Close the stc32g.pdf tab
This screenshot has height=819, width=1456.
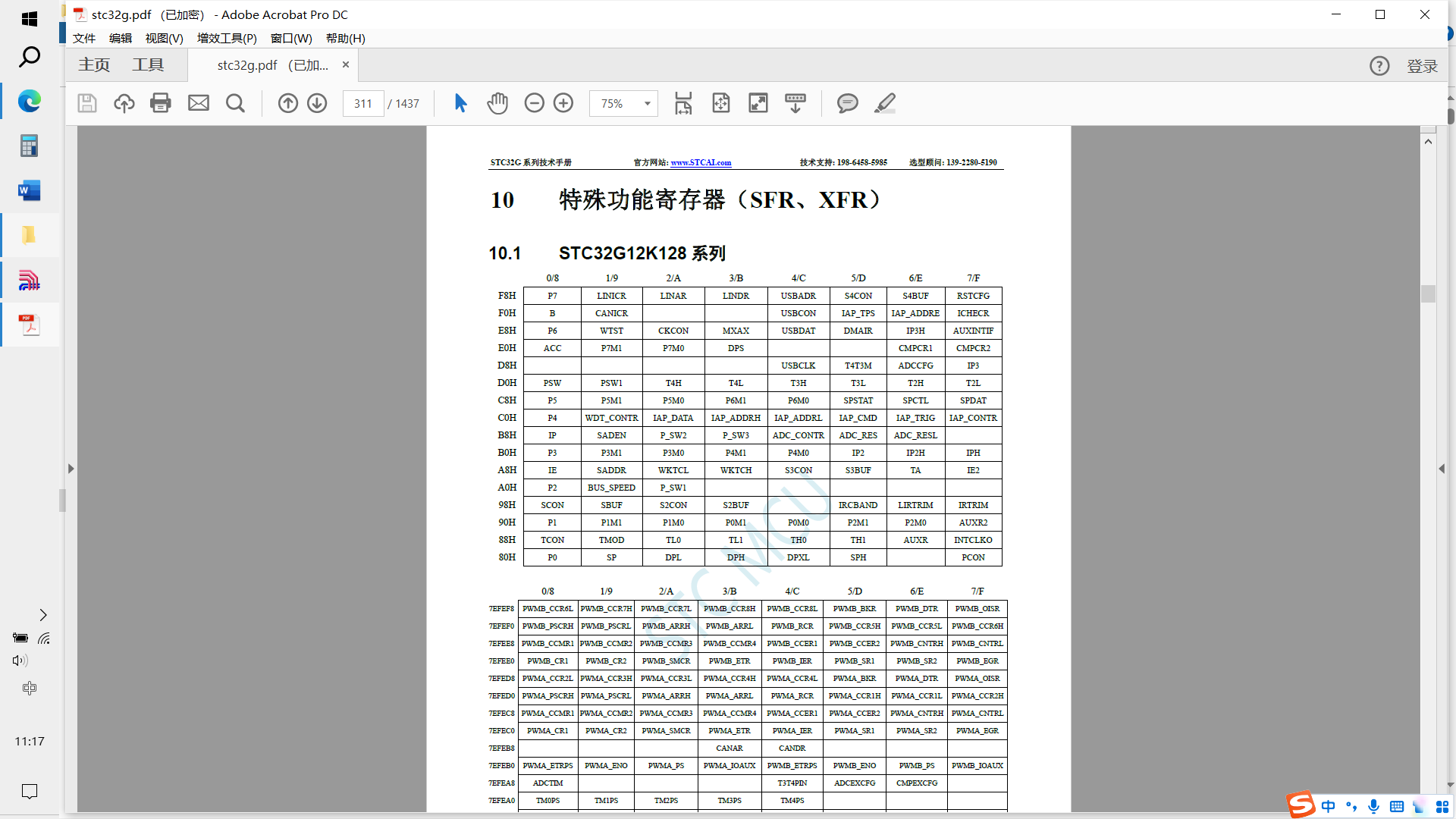tap(346, 64)
